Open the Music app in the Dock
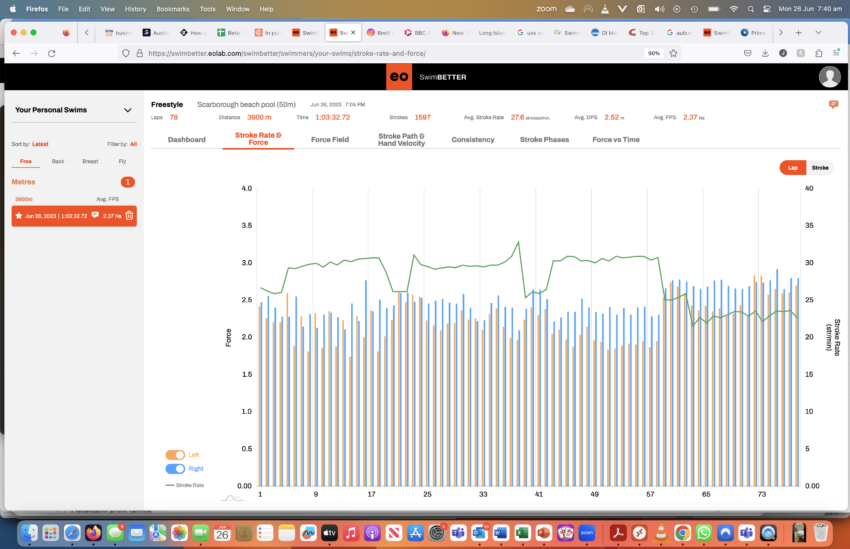 point(349,533)
